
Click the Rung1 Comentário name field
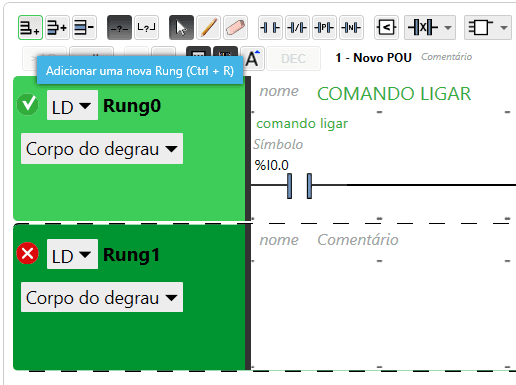click(x=358, y=240)
